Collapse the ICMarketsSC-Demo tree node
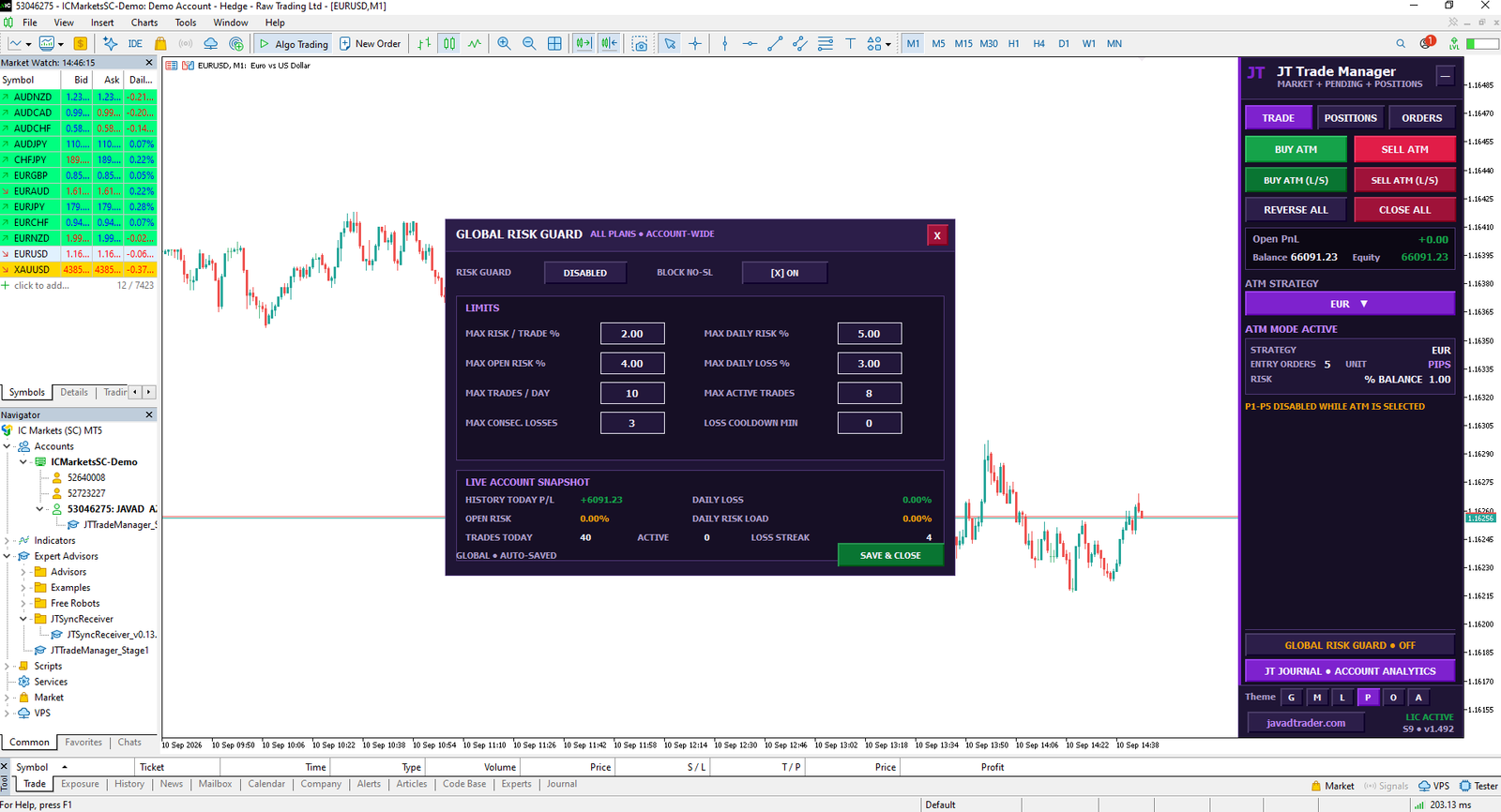Screen dimensions: 1501x812 pyautogui.click(x=23, y=462)
